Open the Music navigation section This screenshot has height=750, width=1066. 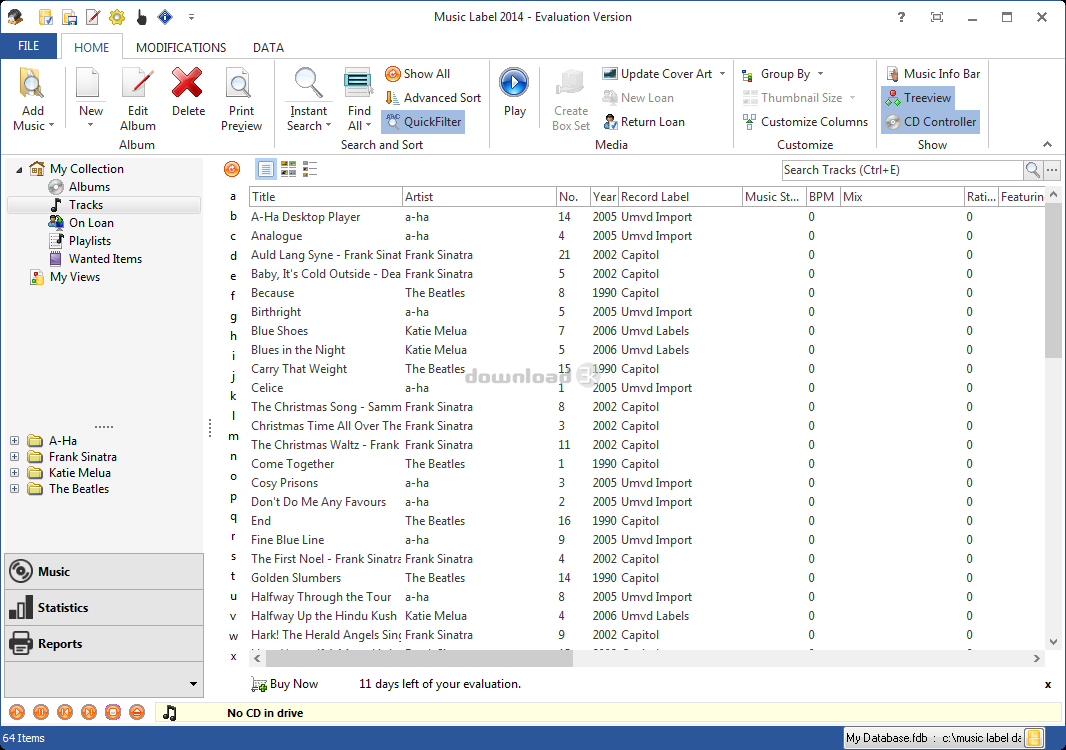point(104,572)
